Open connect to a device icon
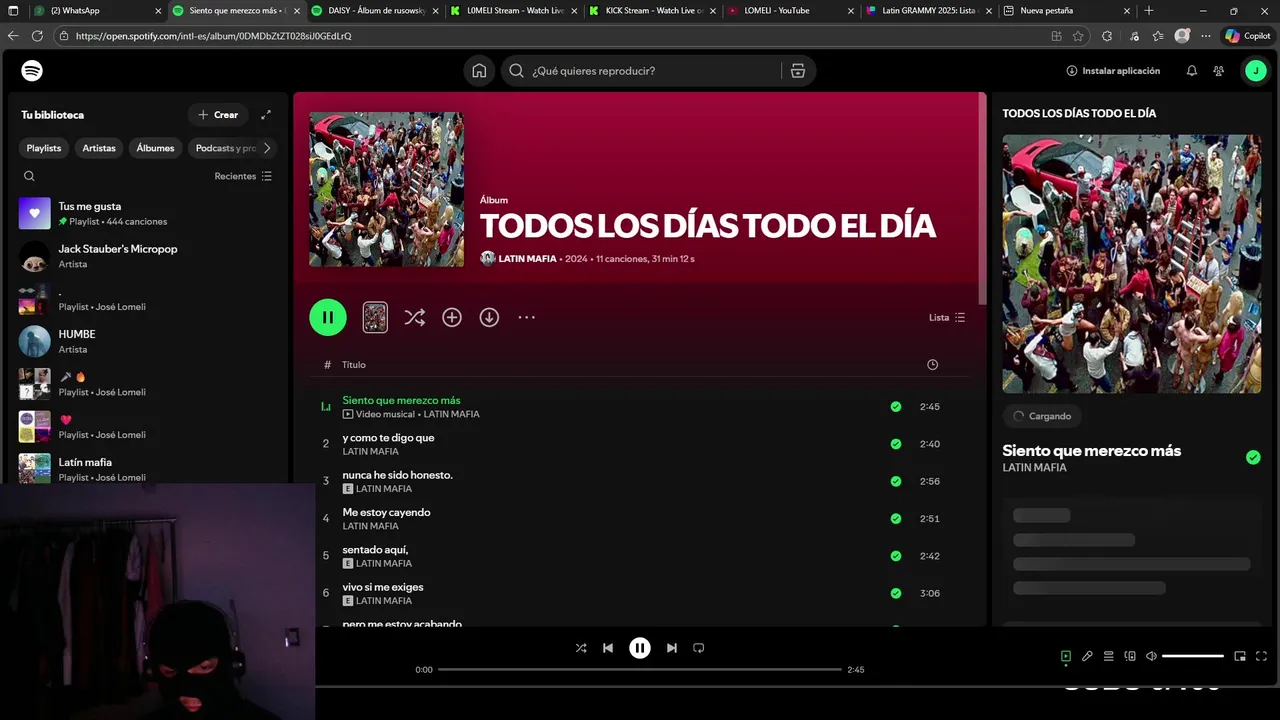Viewport: 1280px width, 720px height. pos(1130,656)
